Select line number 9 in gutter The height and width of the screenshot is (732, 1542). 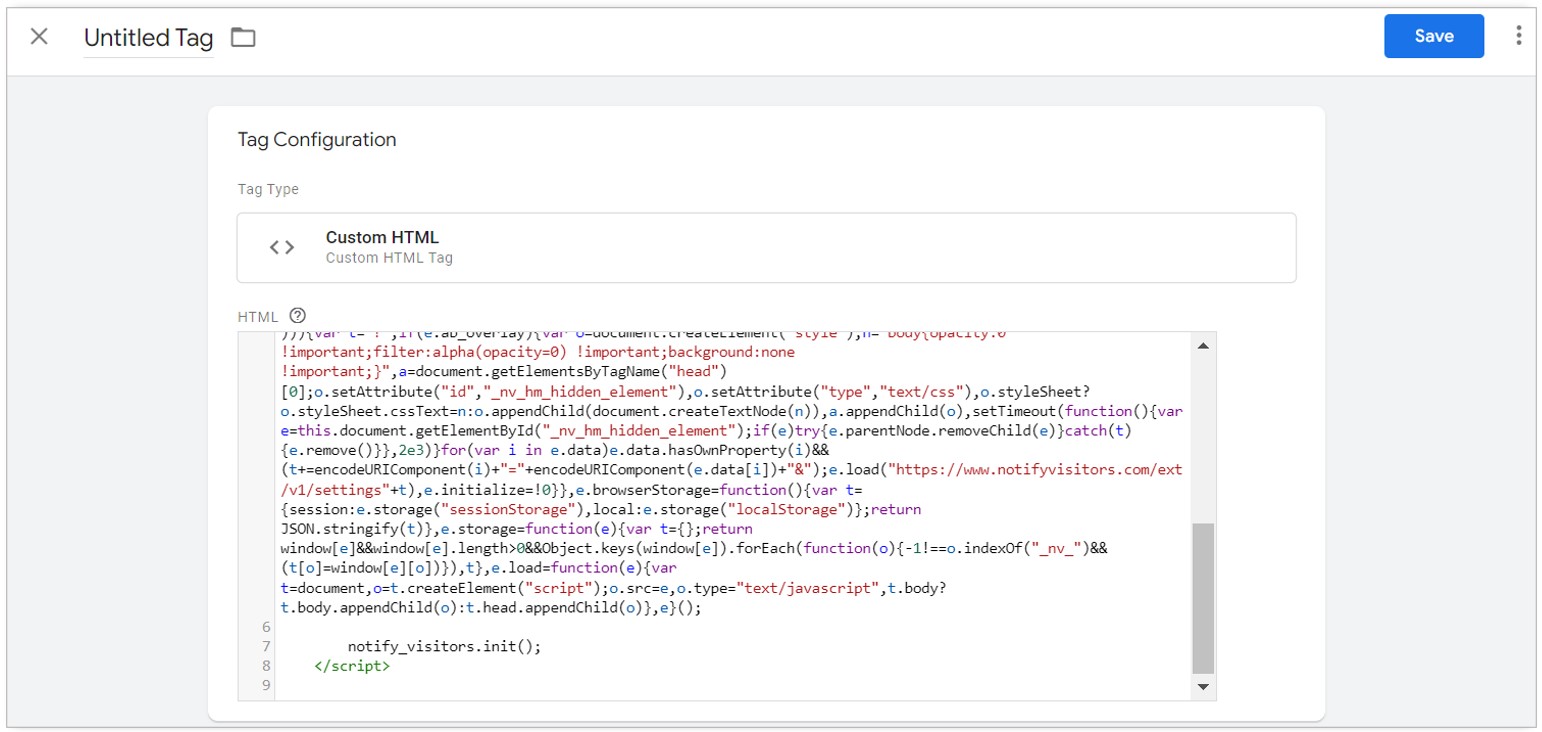[266, 685]
